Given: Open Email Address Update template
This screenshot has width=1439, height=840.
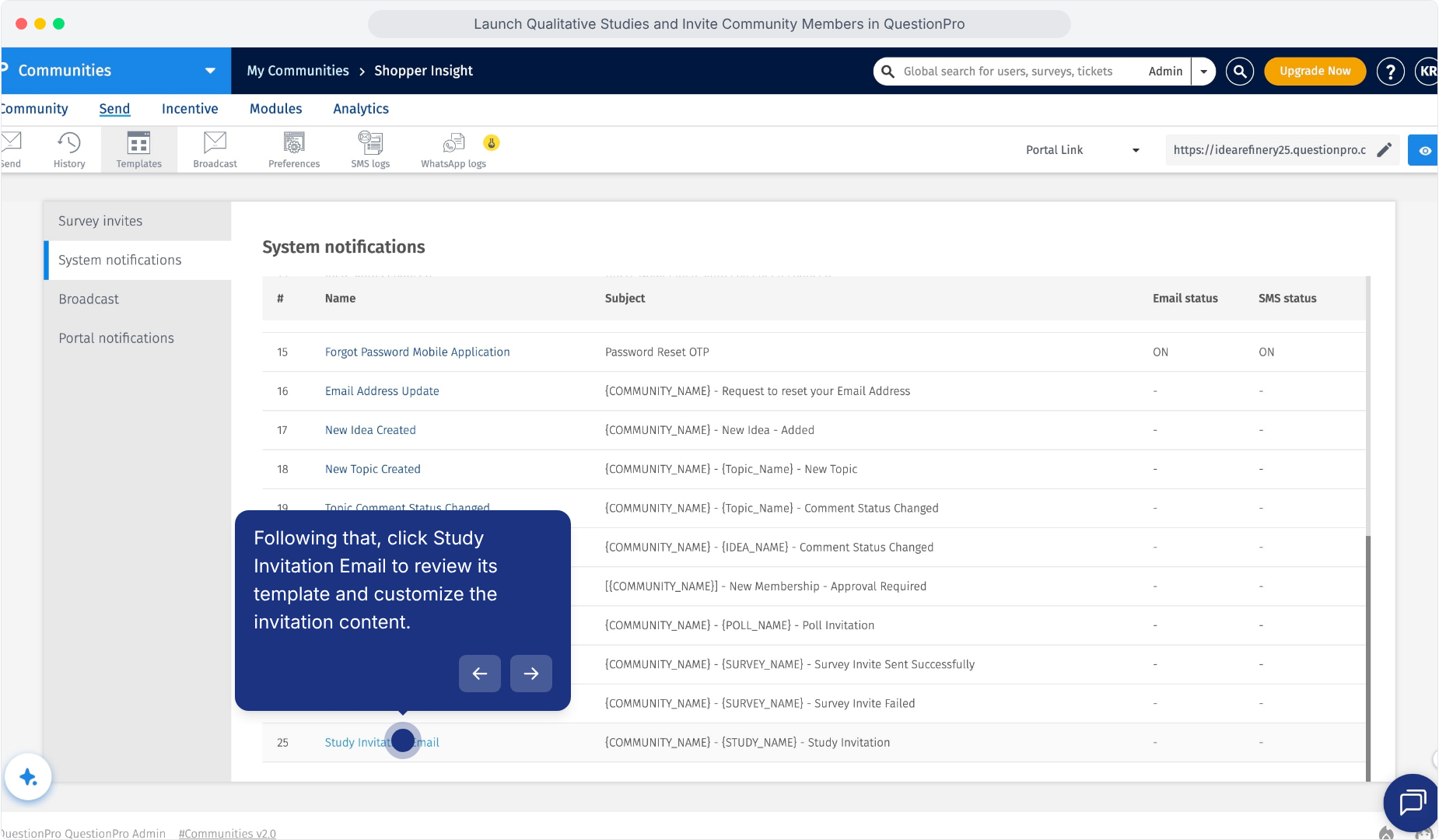Looking at the screenshot, I should pyautogui.click(x=382, y=390).
